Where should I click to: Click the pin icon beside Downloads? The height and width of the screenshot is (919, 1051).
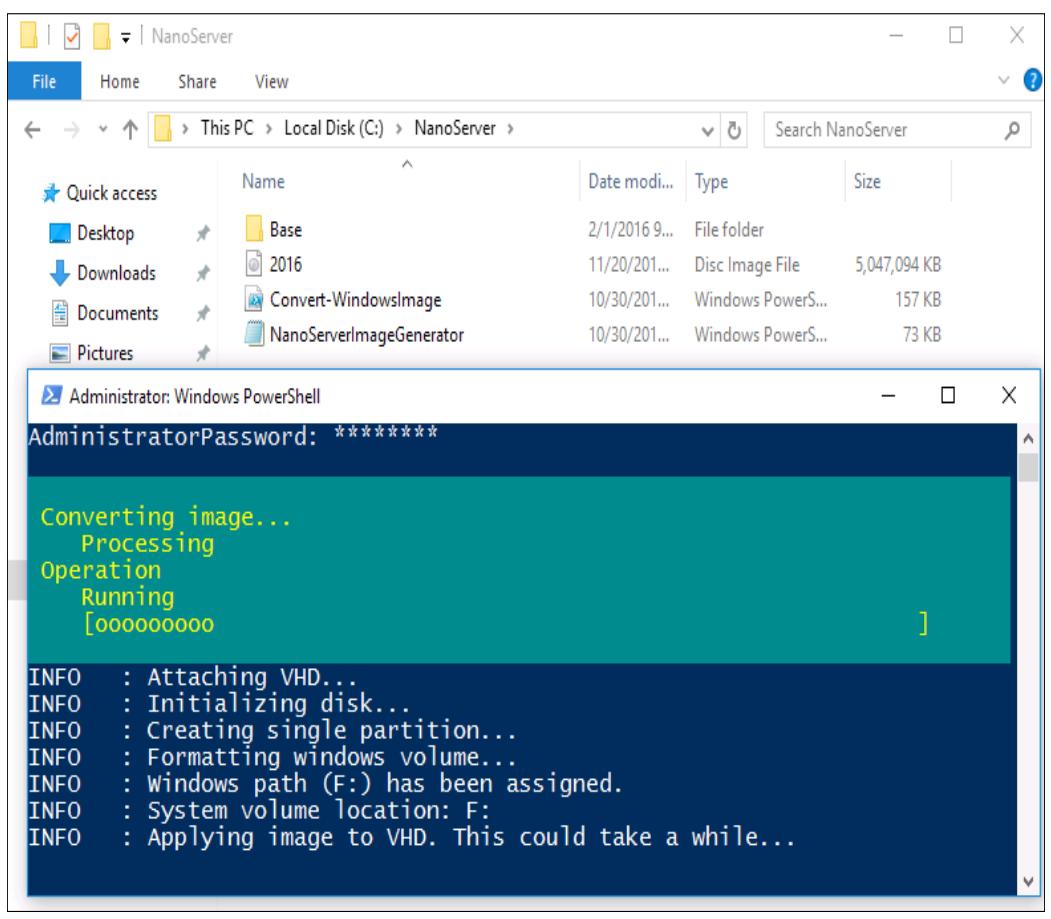click(203, 273)
